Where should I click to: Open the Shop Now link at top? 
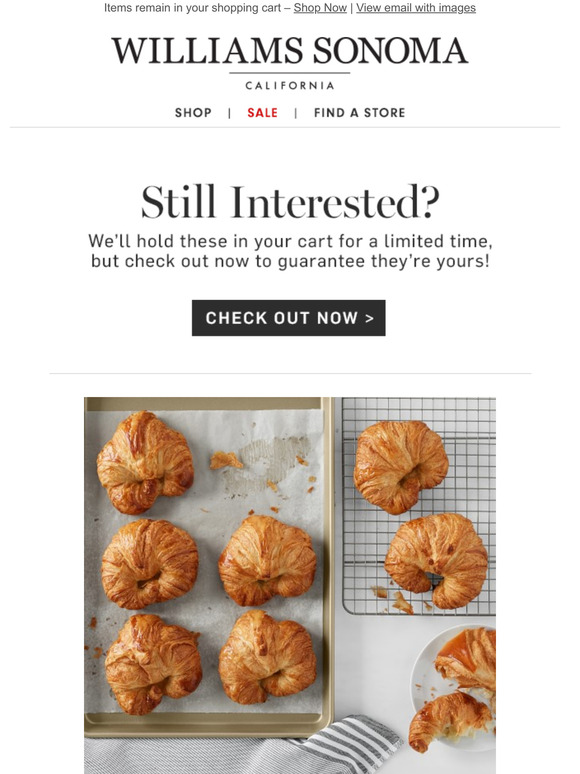point(320,8)
